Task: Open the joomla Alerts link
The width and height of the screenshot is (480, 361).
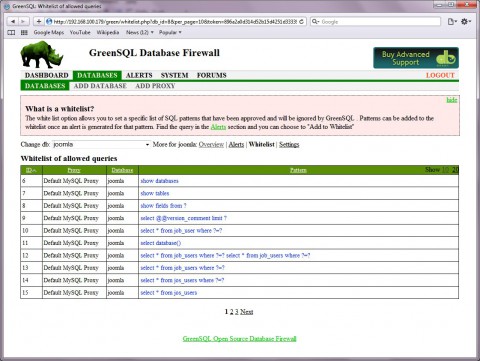Action: (236, 144)
